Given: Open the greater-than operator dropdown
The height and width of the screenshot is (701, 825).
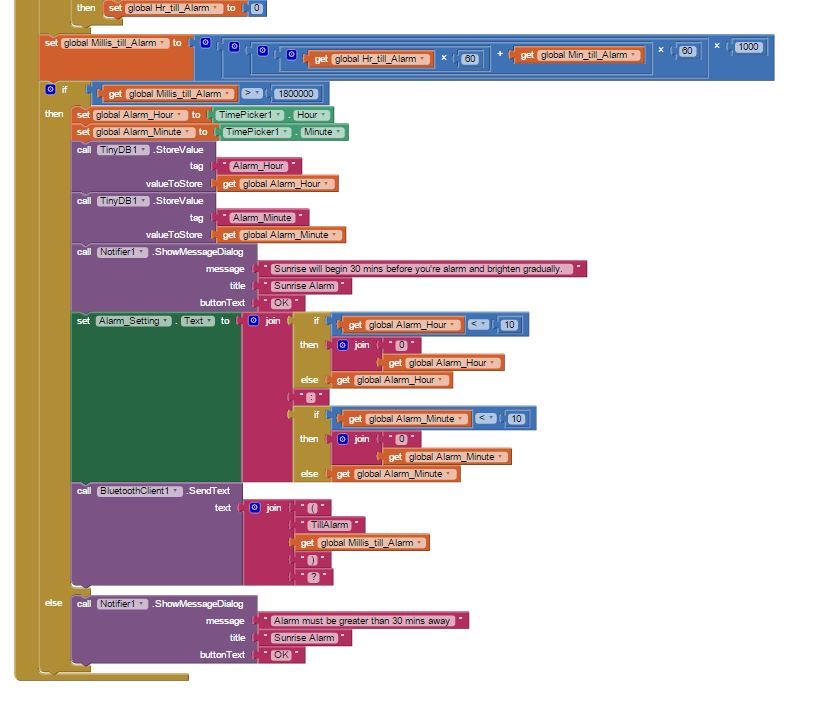Looking at the screenshot, I should [x=251, y=93].
